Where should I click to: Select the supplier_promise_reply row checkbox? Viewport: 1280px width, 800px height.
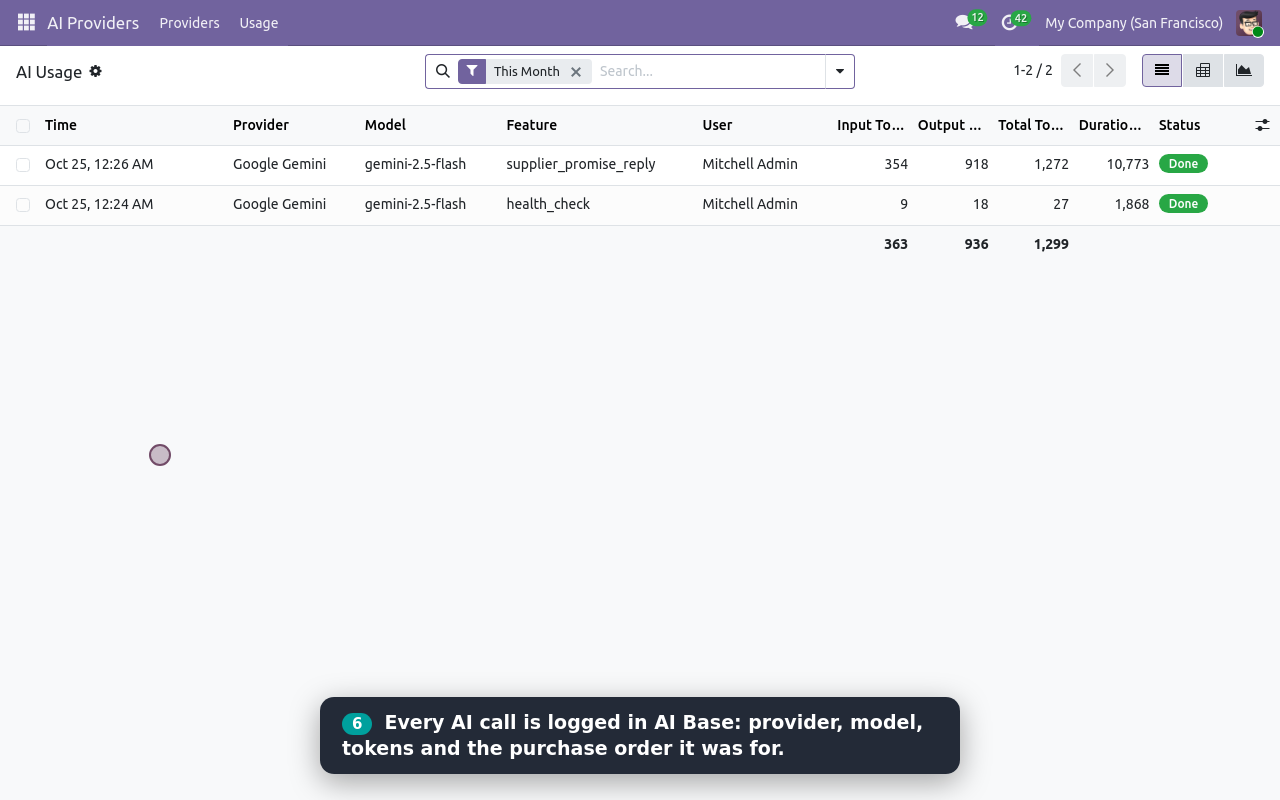tap(23, 165)
